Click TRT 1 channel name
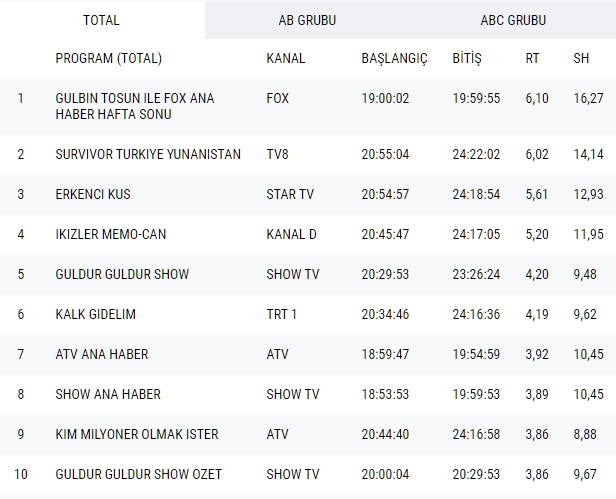This screenshot has width=616, height=499. pyautogui.click(x=282, y=314)
